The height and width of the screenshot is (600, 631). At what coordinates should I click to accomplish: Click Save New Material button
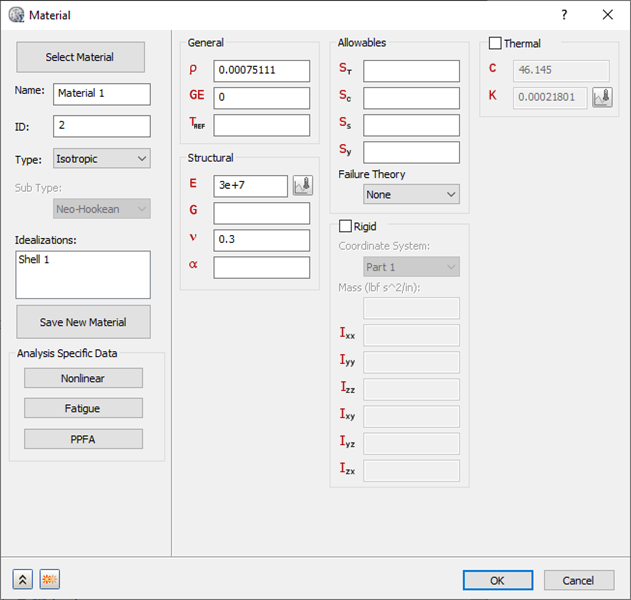[x=84, y=322]
